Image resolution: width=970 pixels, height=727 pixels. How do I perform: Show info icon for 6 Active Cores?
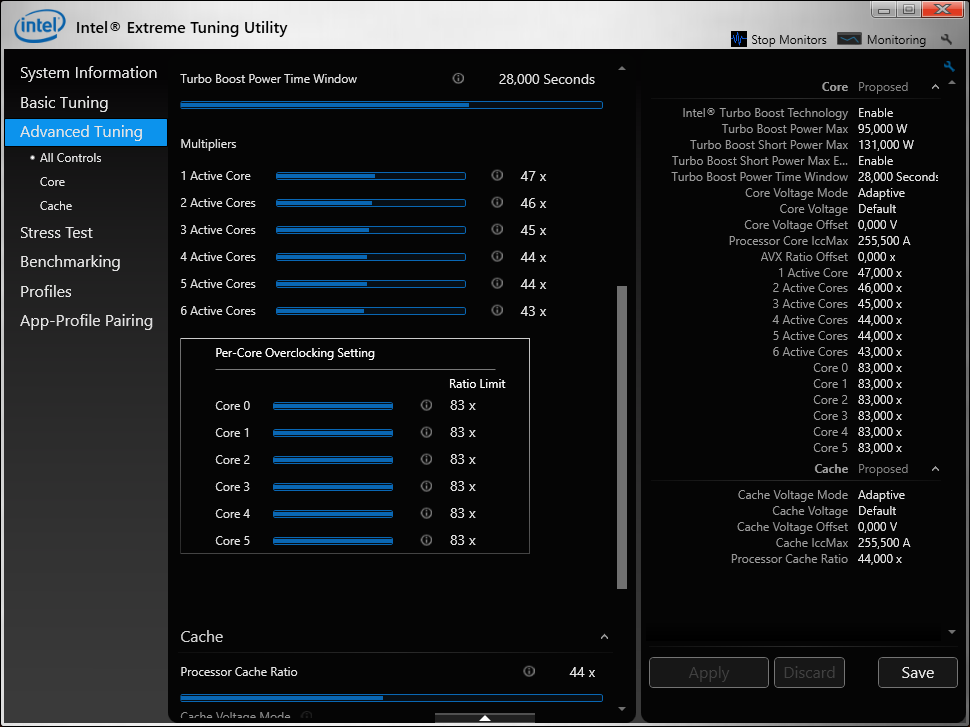[497, 311]
